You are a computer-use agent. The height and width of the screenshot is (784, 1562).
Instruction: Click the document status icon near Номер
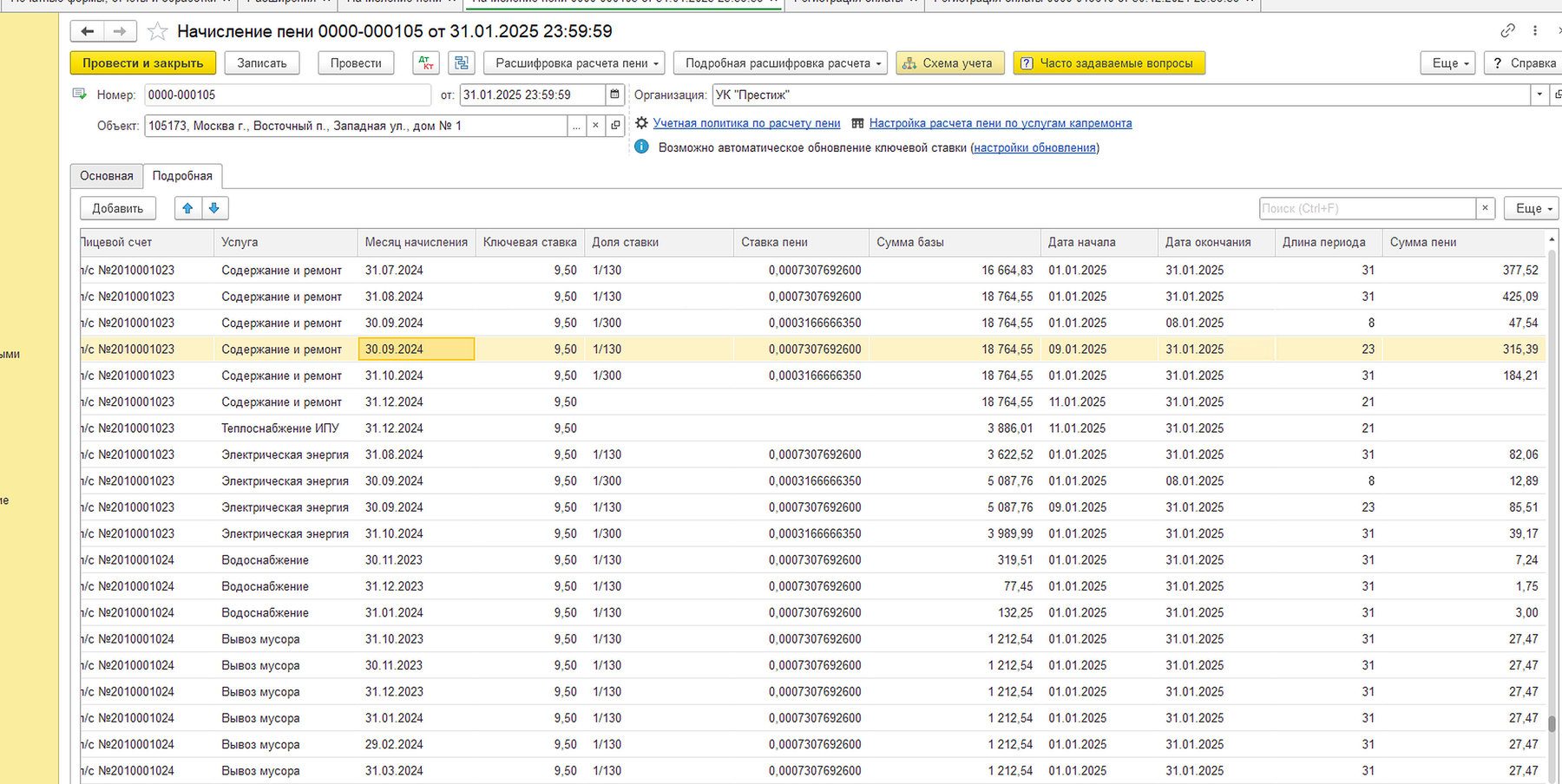point(80,94)
